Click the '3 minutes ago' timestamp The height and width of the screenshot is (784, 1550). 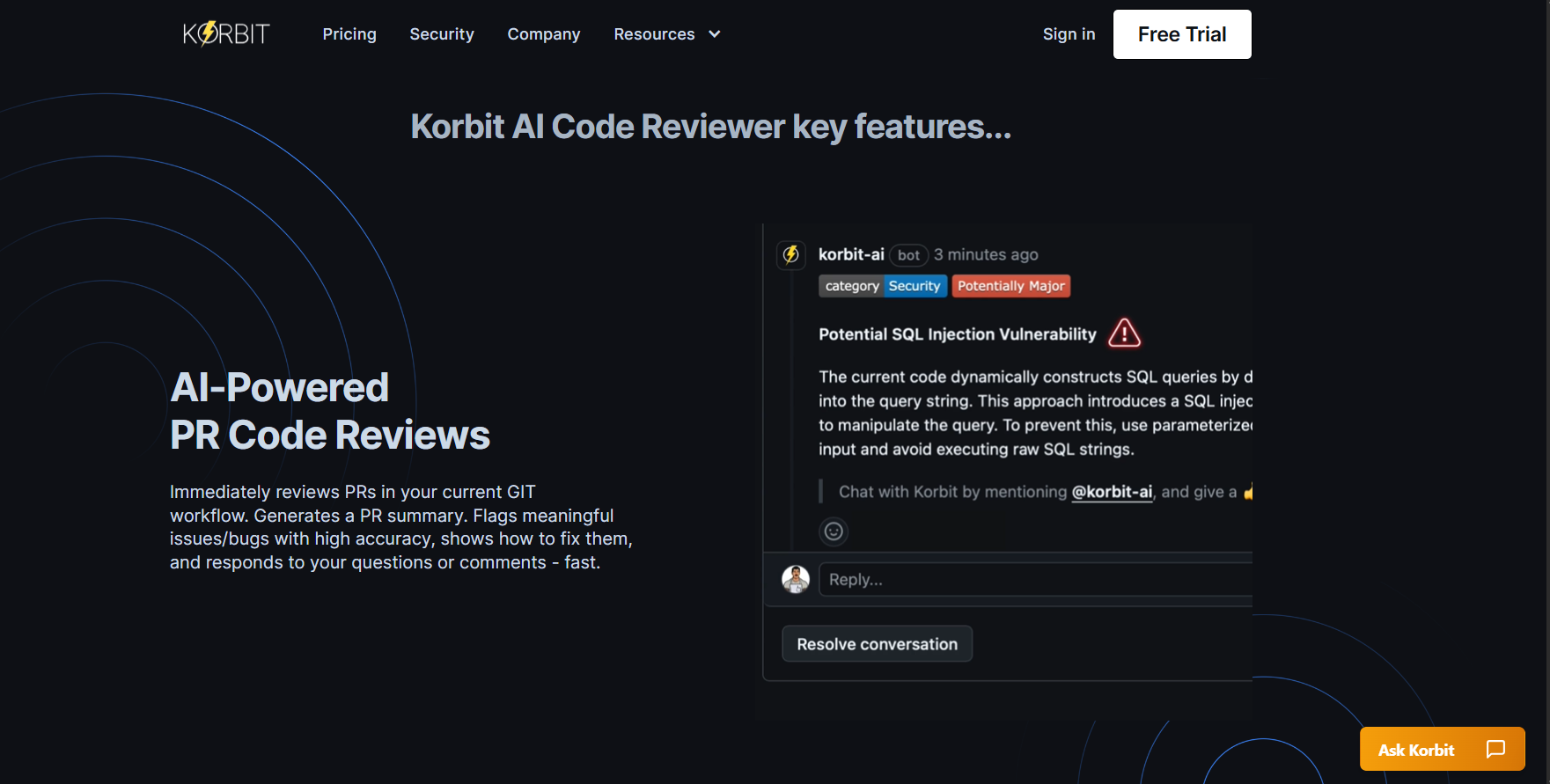click(986, 254)
